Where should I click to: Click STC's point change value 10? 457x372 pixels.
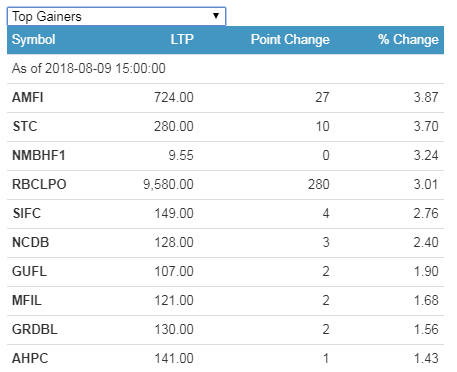pos(323,127)
